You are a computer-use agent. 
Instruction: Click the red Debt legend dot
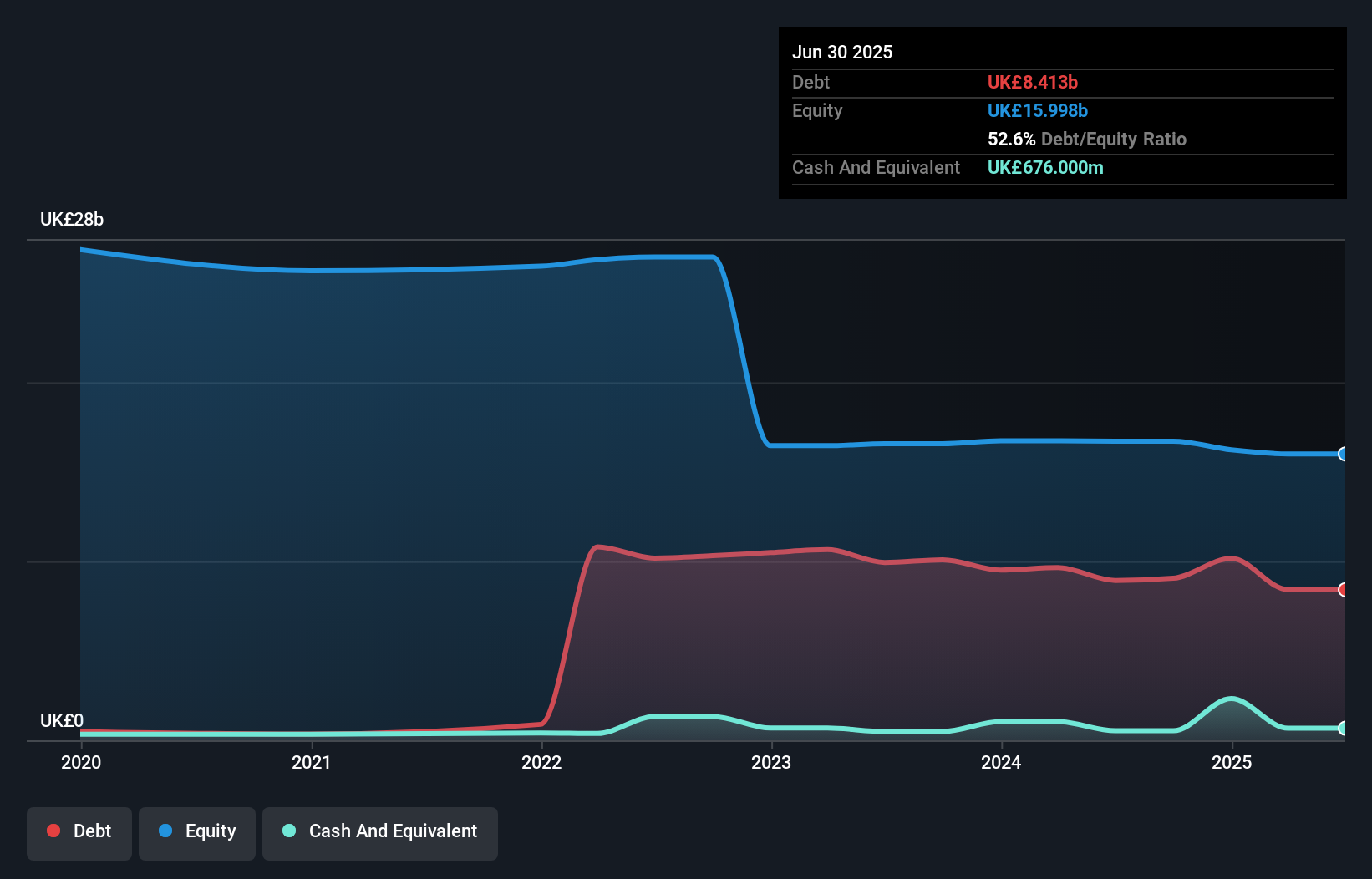click(x=53, y=831)
